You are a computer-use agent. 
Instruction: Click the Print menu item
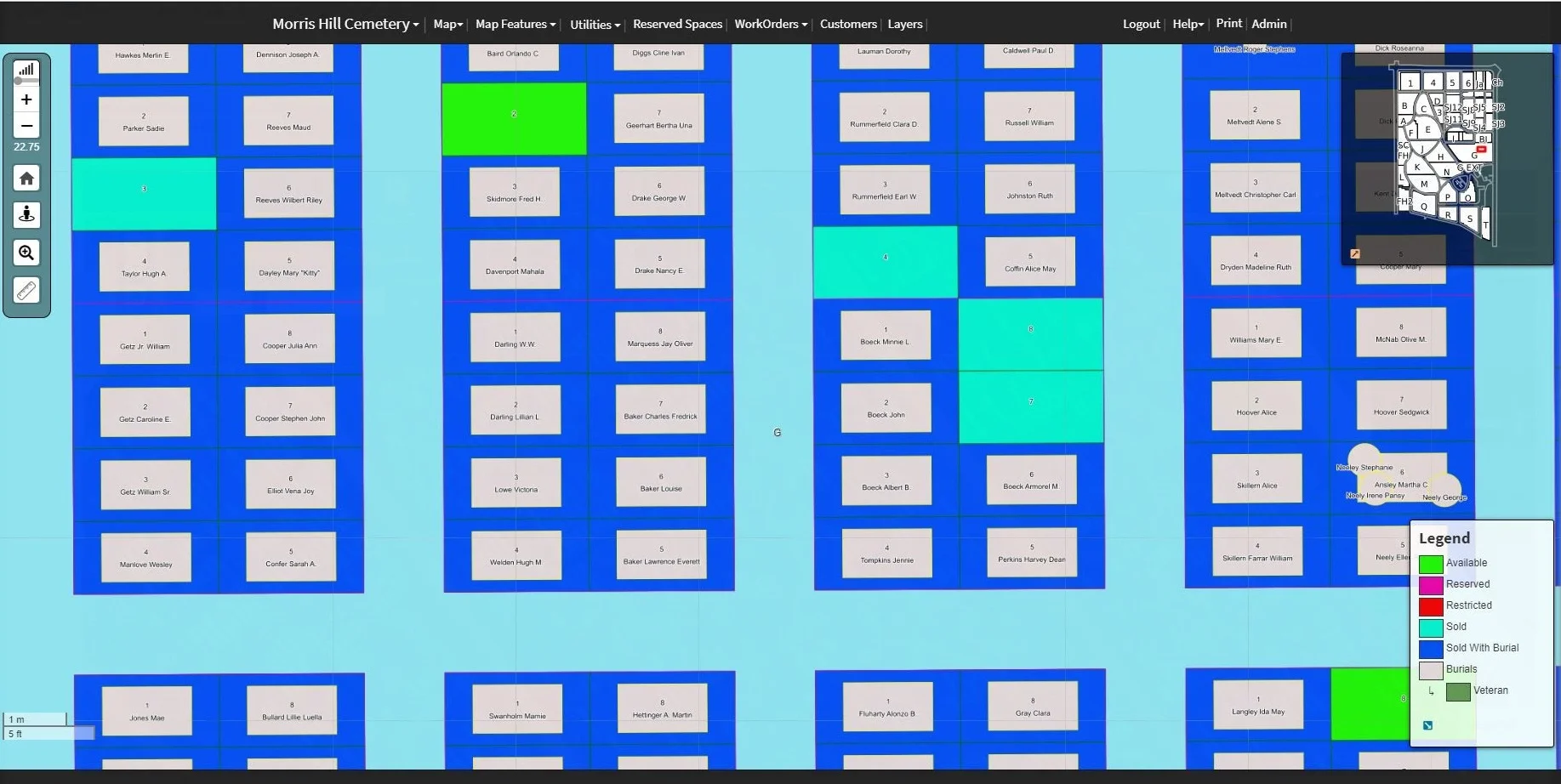click(x=1228, y=23)
